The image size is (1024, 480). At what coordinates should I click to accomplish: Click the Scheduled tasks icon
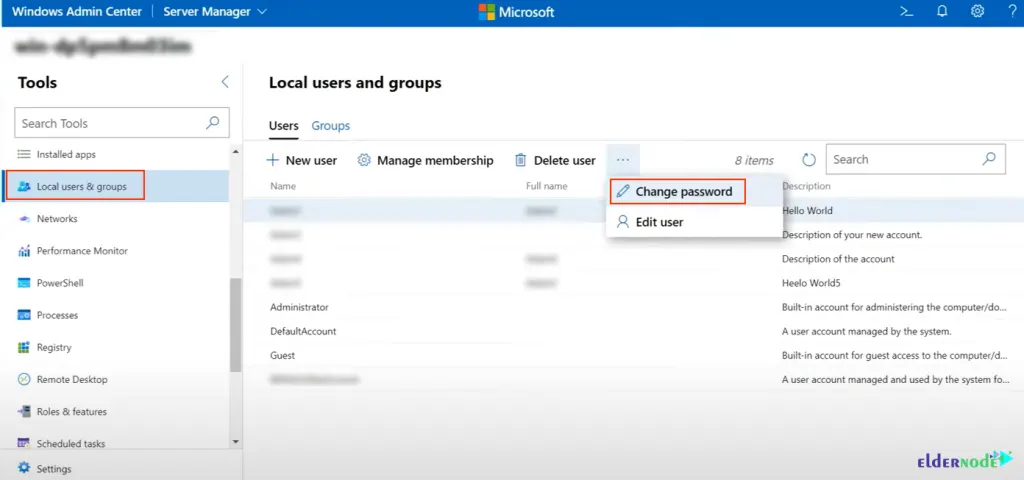[24, 443]
